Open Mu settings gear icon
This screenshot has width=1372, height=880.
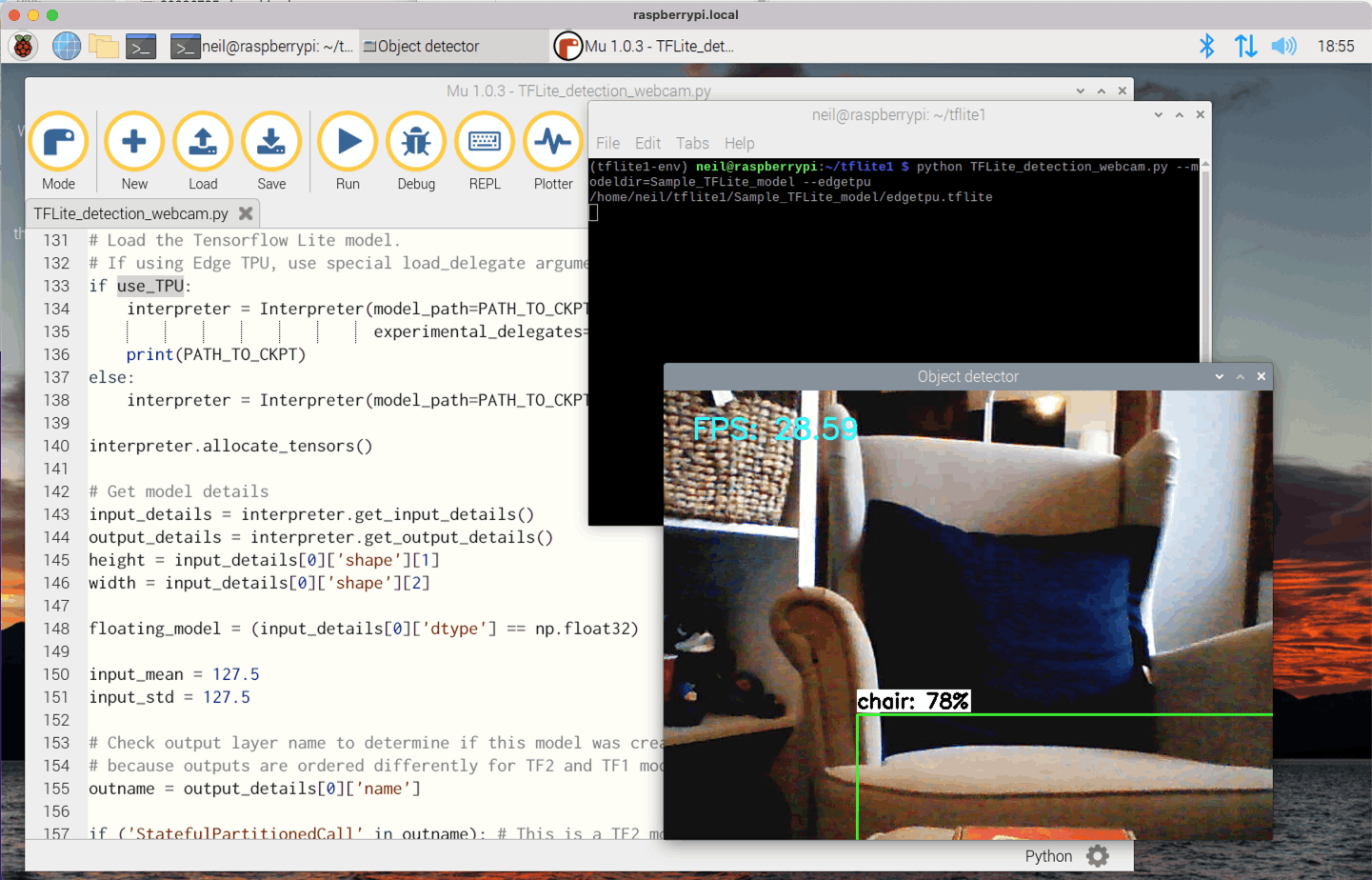(x=1098, y=856)
